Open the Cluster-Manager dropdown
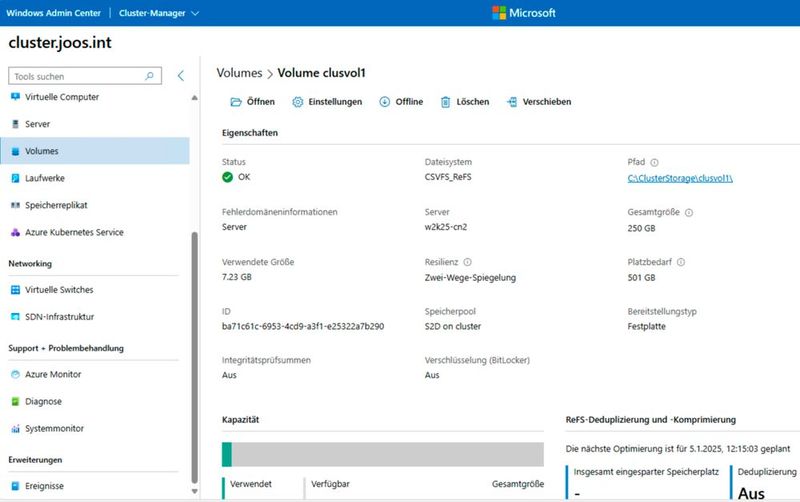 (159, 13)
